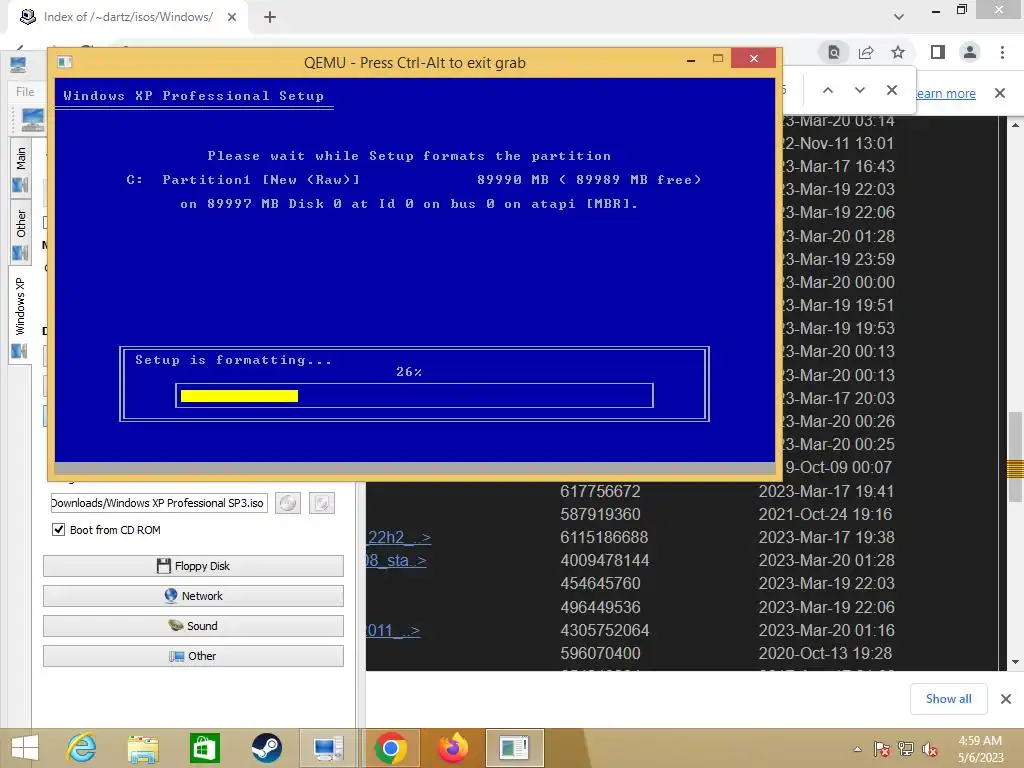Close the Chrome downloads bar

1006,699
